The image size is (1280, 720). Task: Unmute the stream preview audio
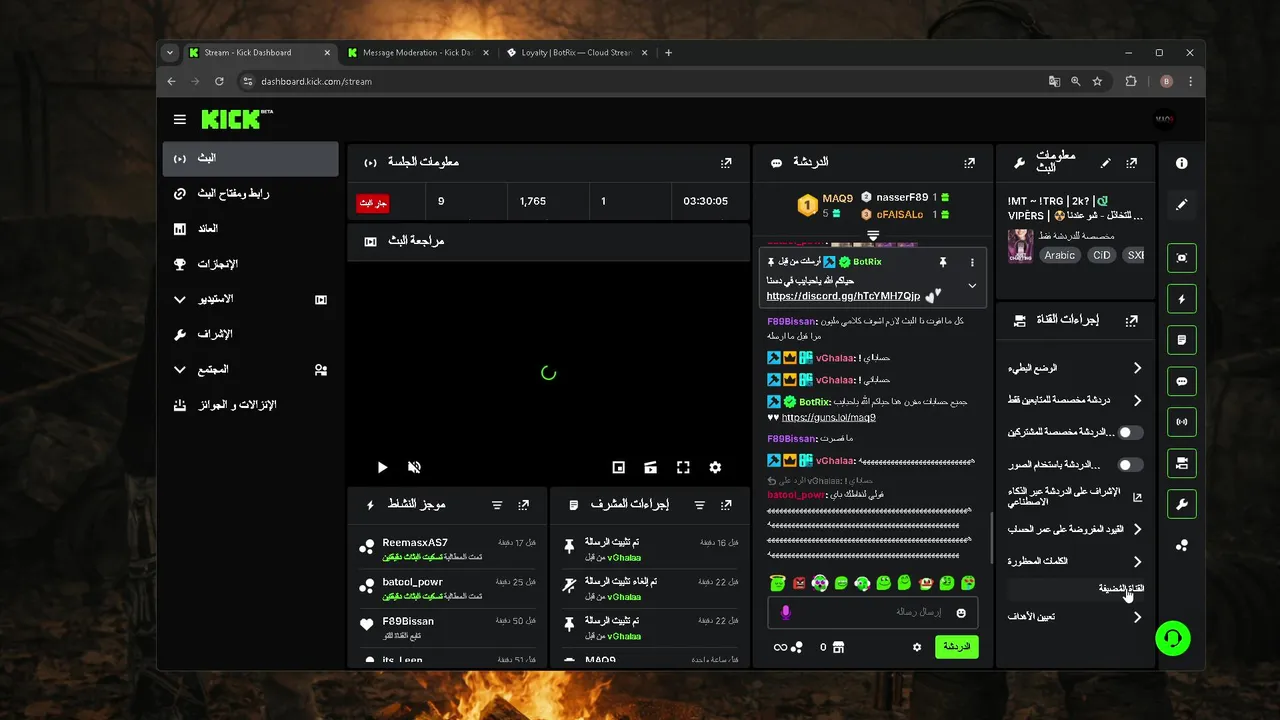tap(414, 467)
